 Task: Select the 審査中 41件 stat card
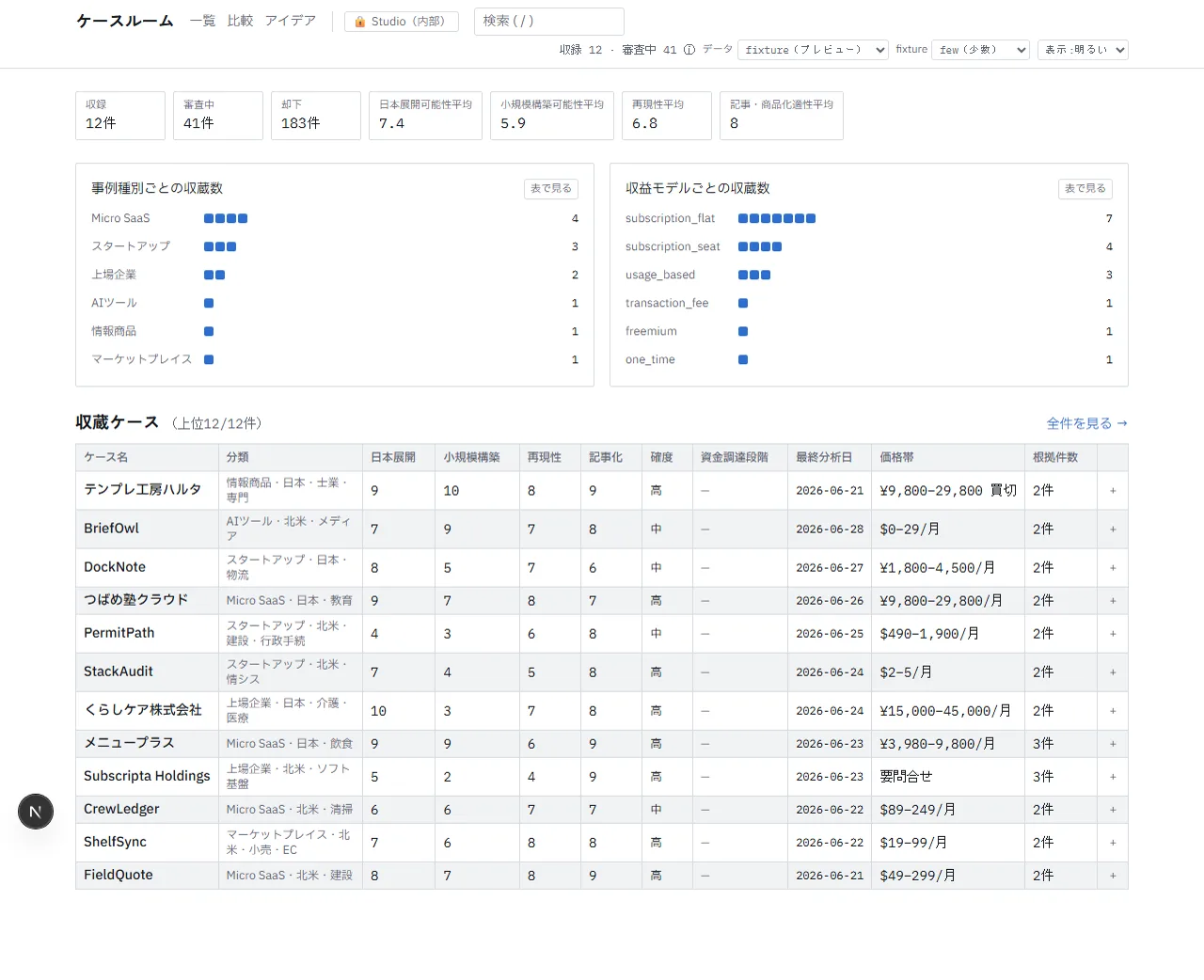[218, 116]
